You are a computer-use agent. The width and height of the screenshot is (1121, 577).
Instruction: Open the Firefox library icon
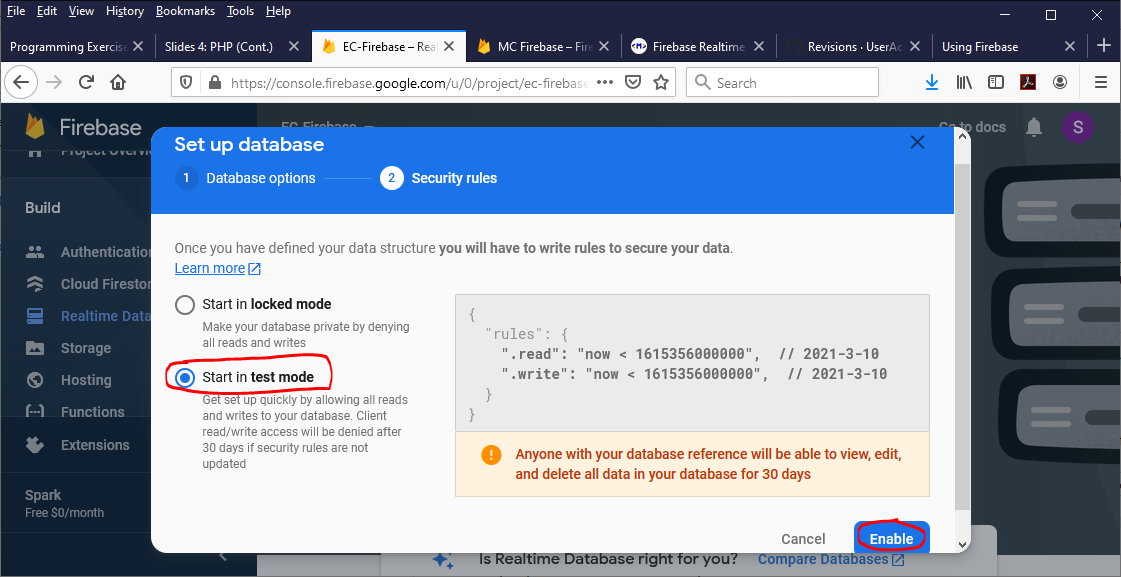(x=964, y=83)
